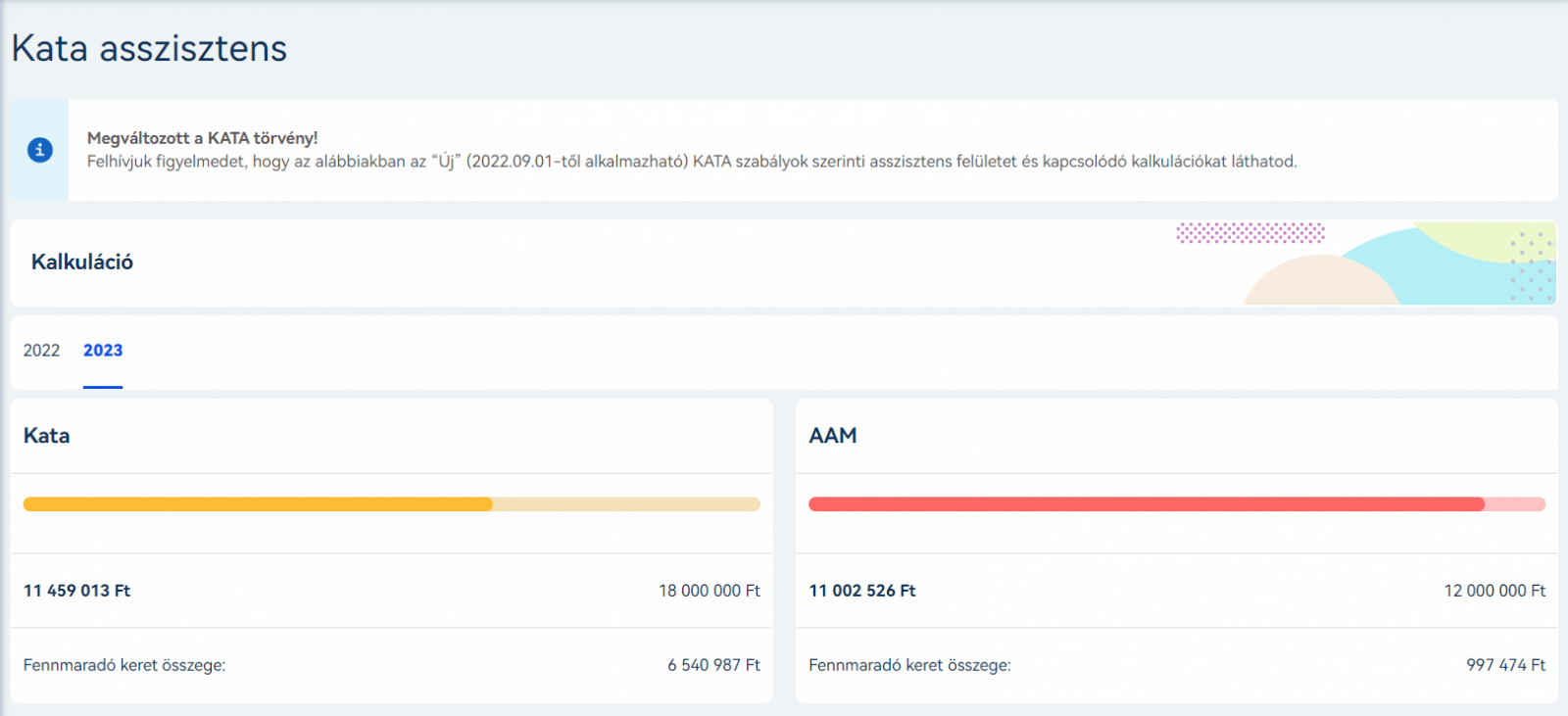Click 'Fennmaradó keret összege' label in AAM card
The height and width of the screenshot is (716, 1568).
click(909, 665)
